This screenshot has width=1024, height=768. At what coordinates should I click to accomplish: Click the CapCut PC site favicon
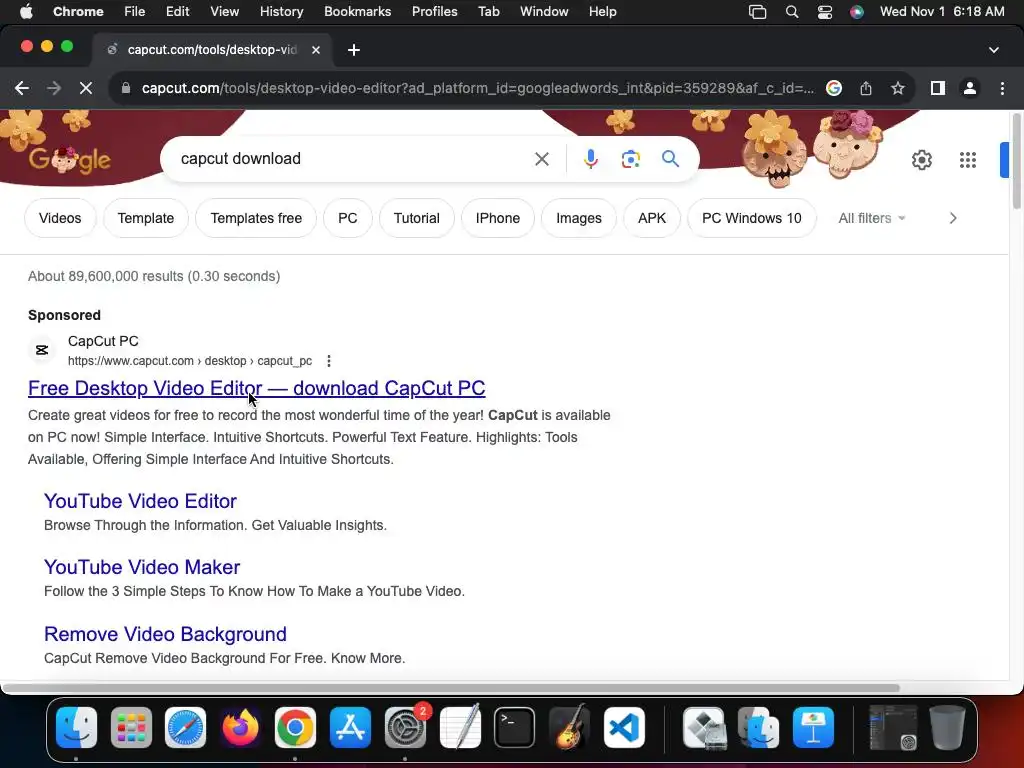pyautogui.click(x=42, y=350)
